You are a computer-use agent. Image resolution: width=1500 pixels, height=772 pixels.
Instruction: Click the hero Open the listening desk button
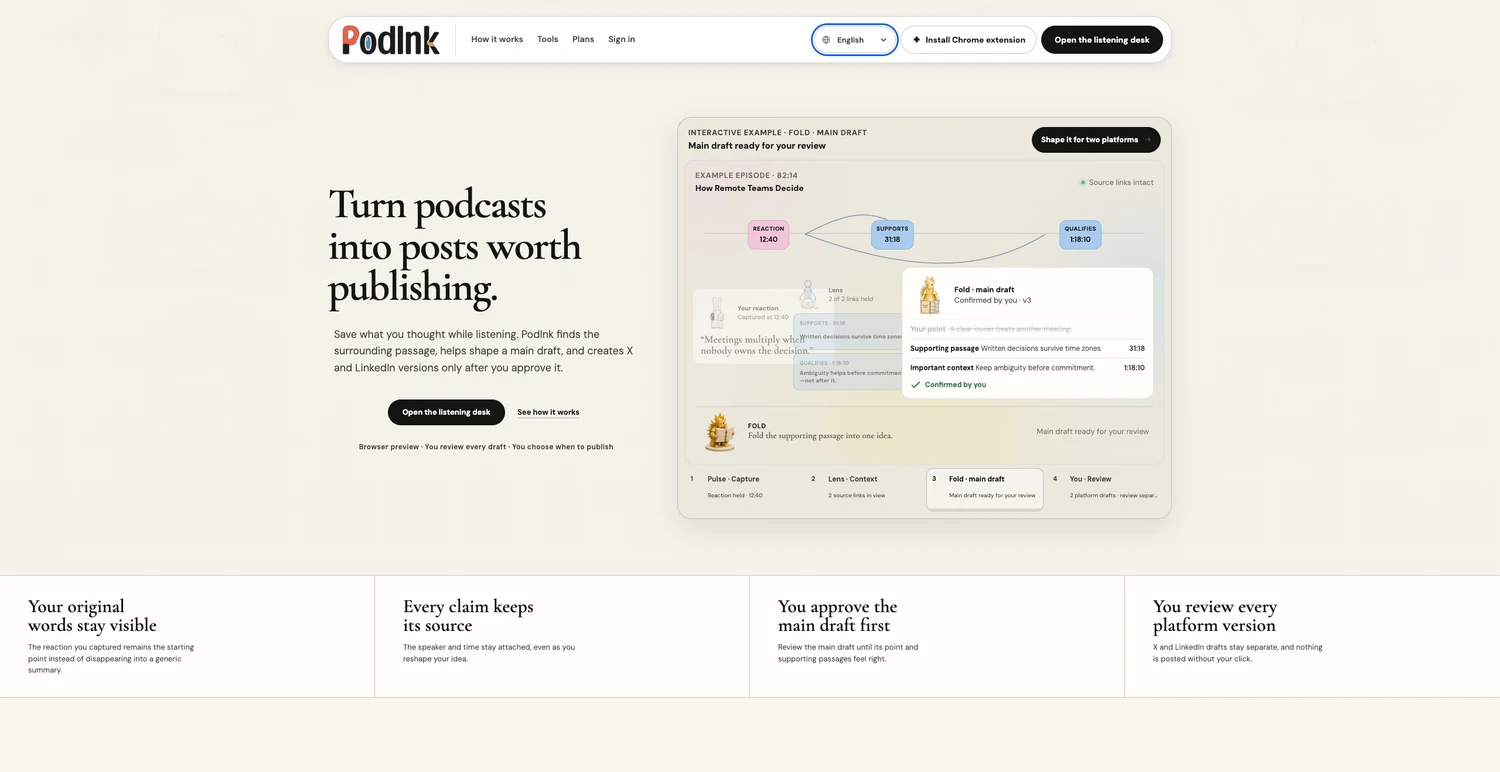click(446, 412)
